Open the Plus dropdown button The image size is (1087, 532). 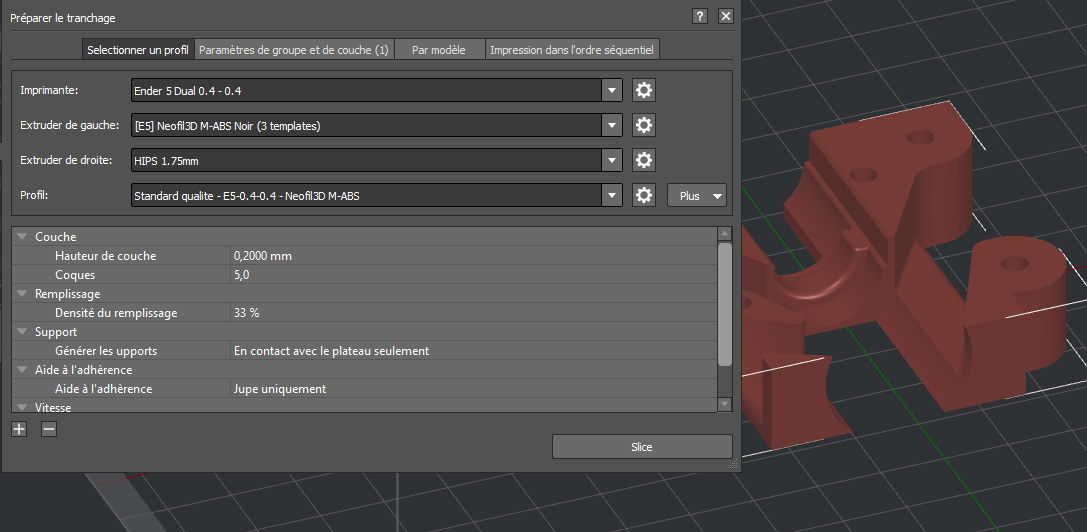pyautogui.click(x=697, y=196)
